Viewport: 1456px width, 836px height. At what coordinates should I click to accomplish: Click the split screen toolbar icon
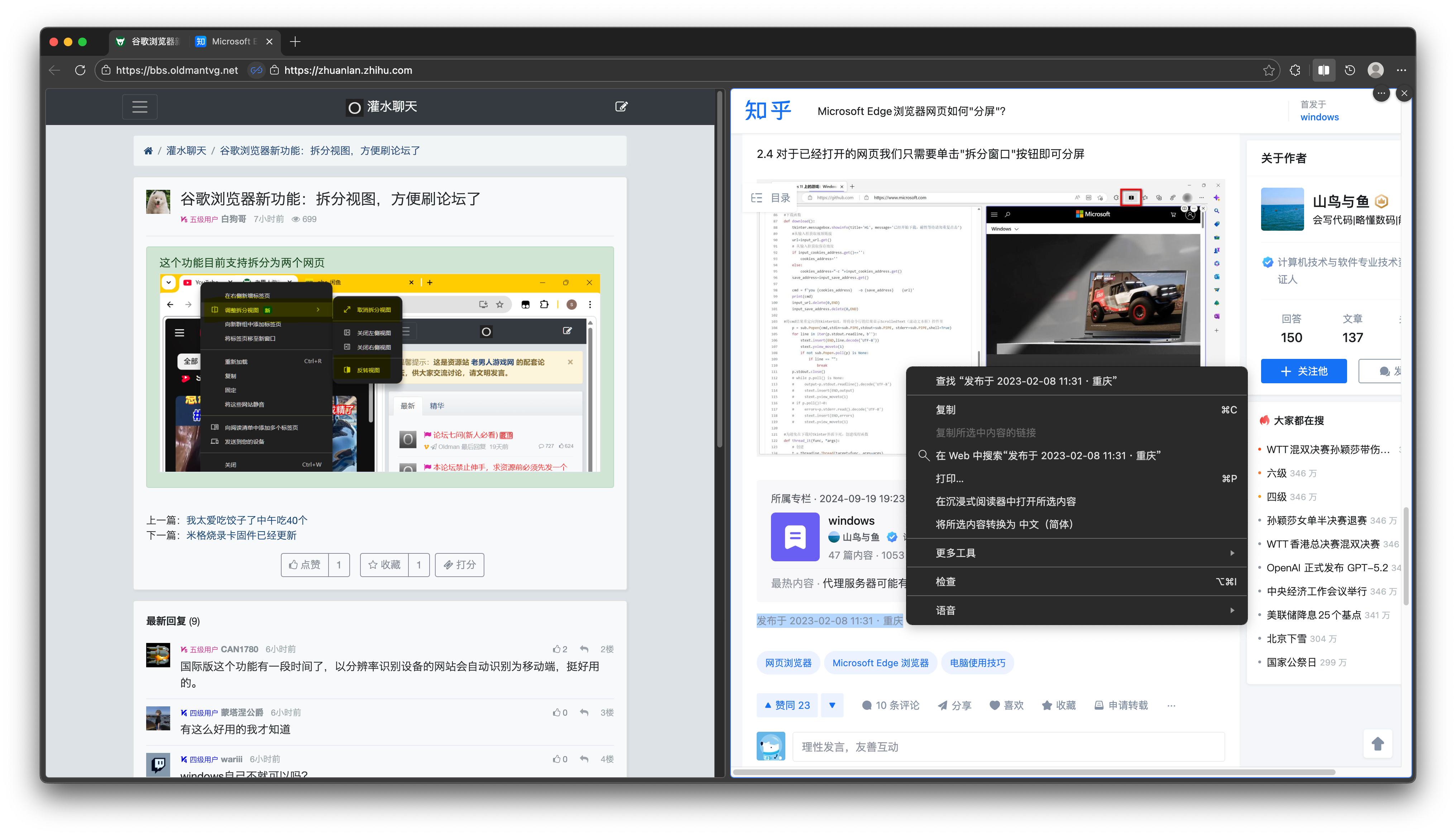[1324, 70]
